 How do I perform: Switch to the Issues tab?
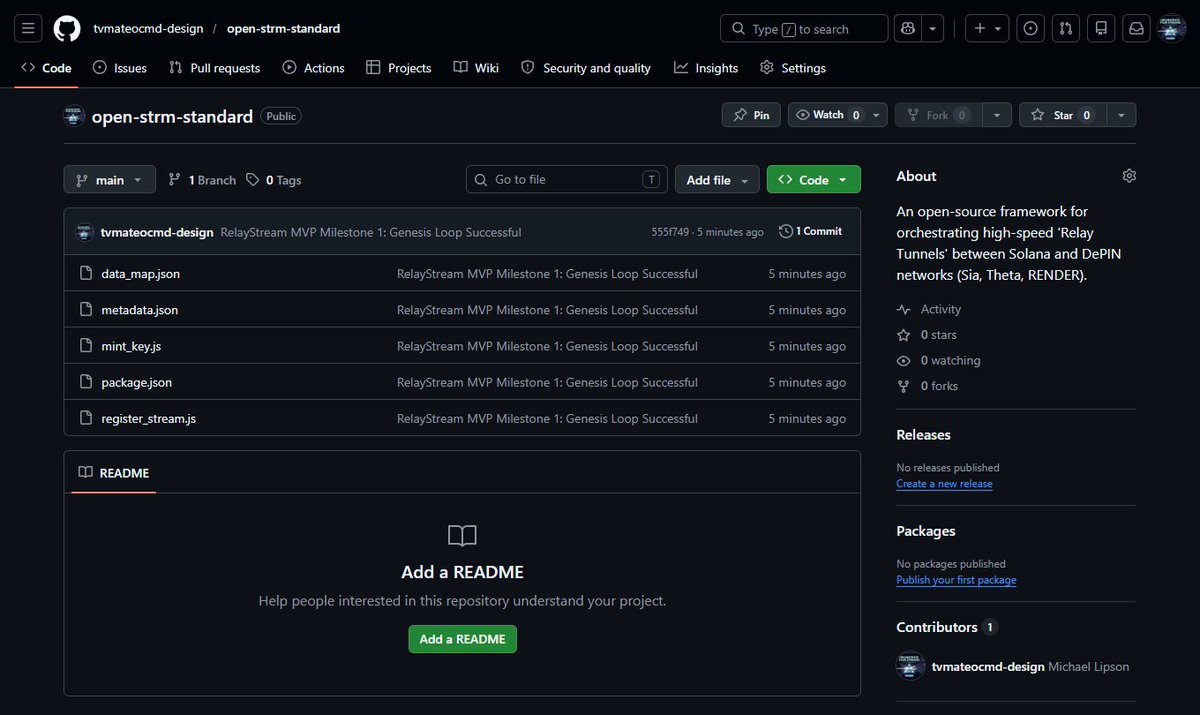pyautogui.click(x=120, y=68)
